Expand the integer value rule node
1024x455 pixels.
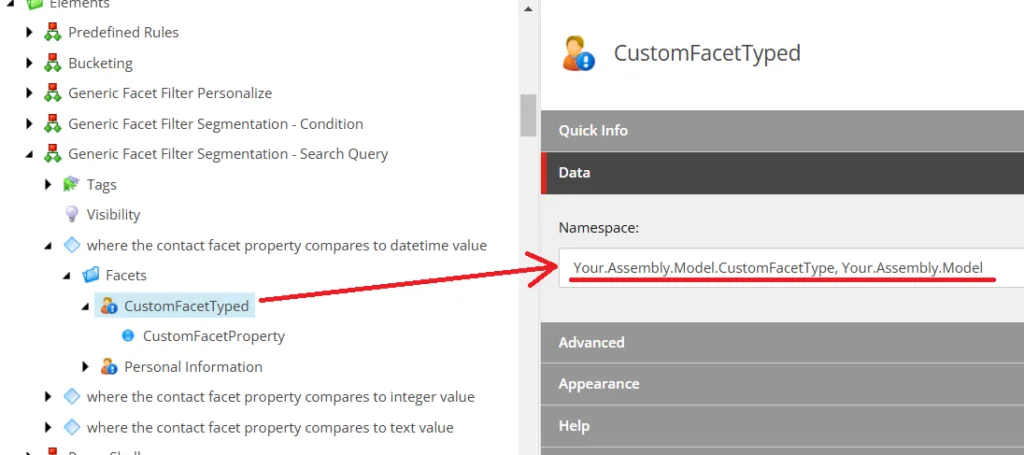coord(48,396)
